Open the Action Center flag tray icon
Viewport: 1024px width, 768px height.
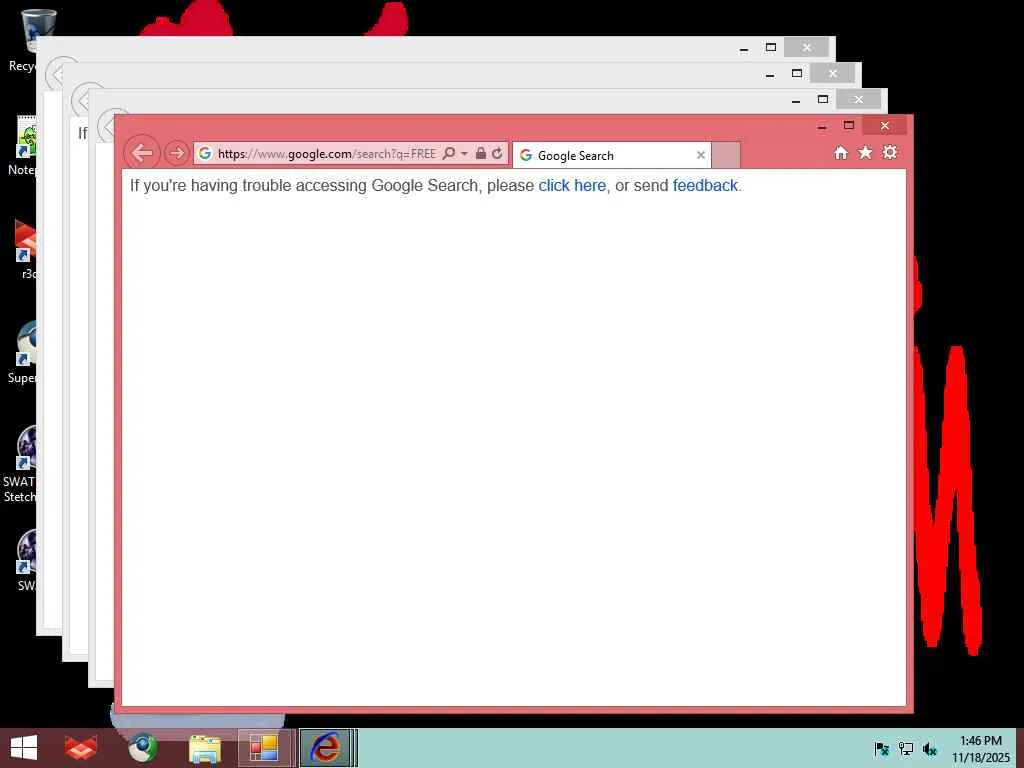tap(881, 749)
